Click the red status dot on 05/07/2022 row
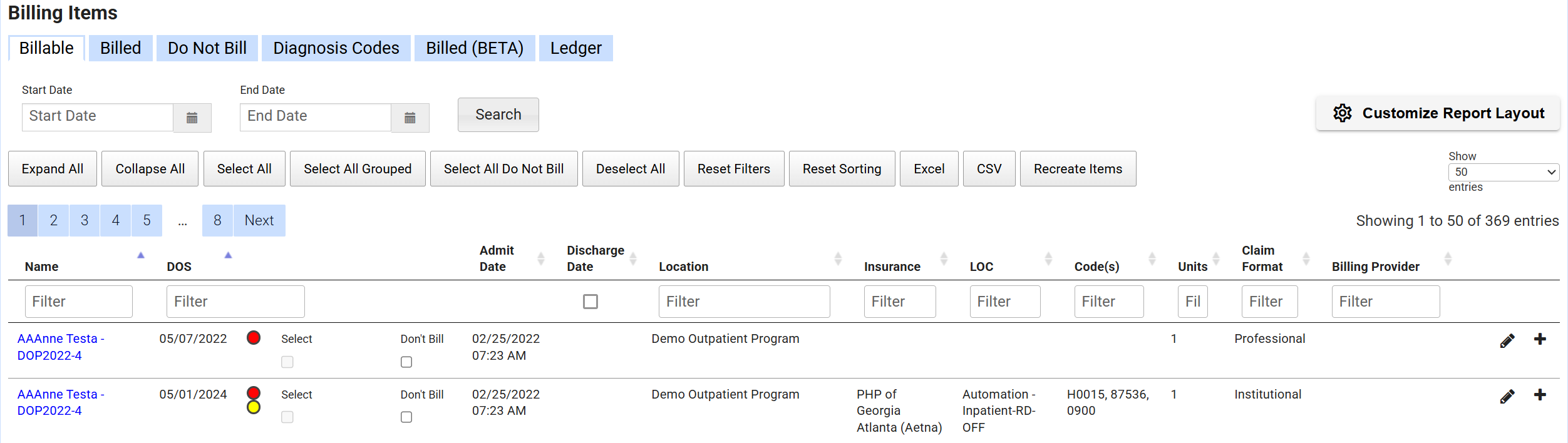This screenshot has height=443, width=1568. point(254,338)
